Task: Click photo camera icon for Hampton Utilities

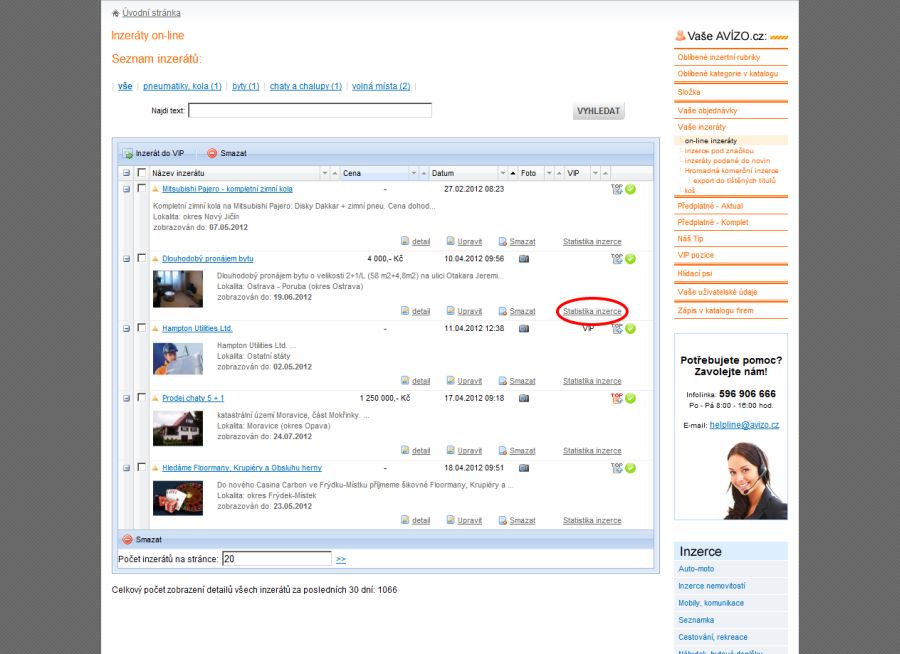Action: tap(523, 328)
